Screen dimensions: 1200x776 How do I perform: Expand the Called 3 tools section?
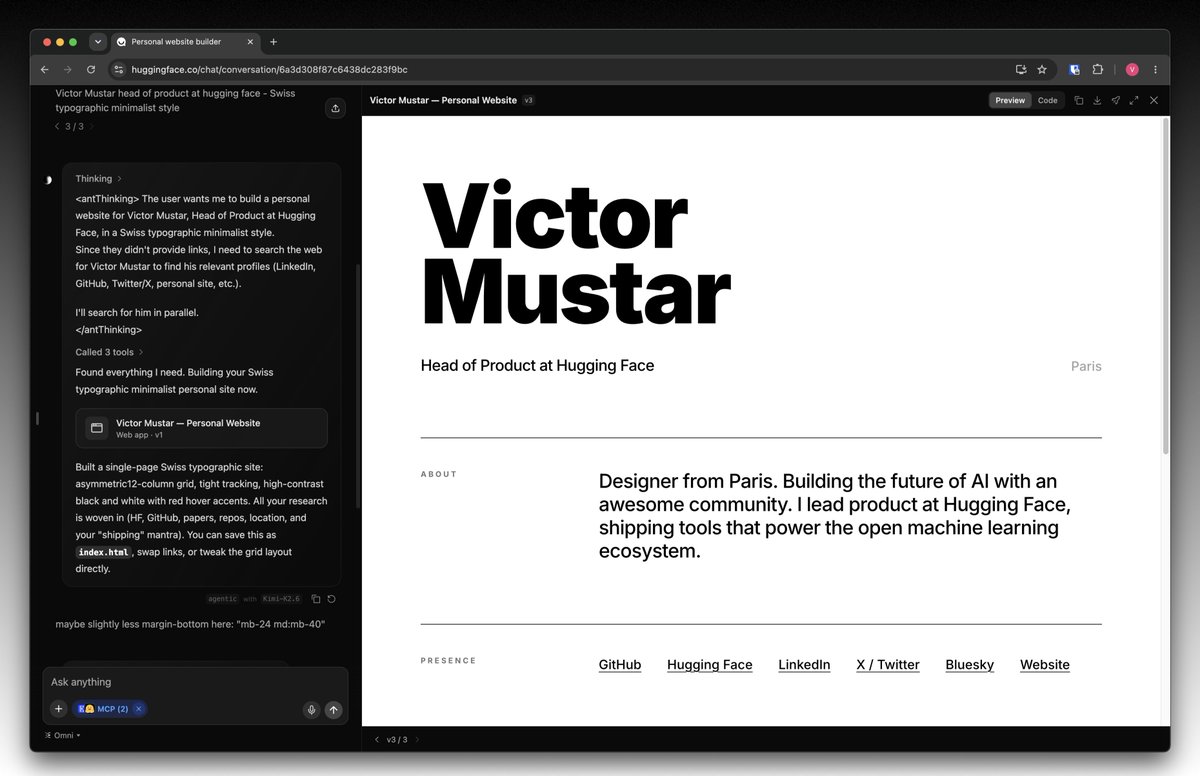coord(109,352)
